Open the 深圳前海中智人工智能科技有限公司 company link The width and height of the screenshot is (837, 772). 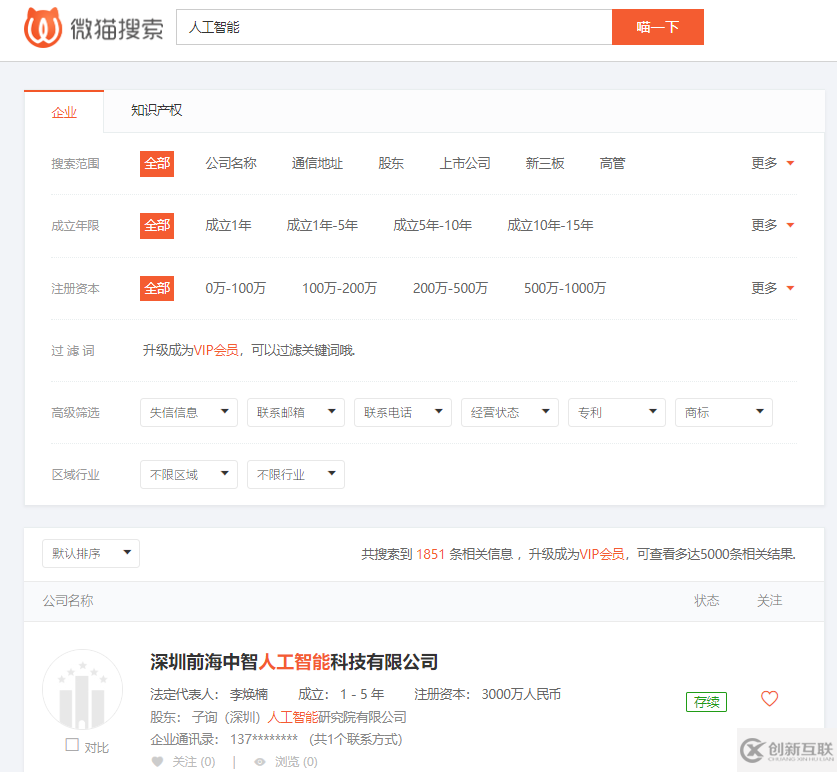[x=294, y=662]
